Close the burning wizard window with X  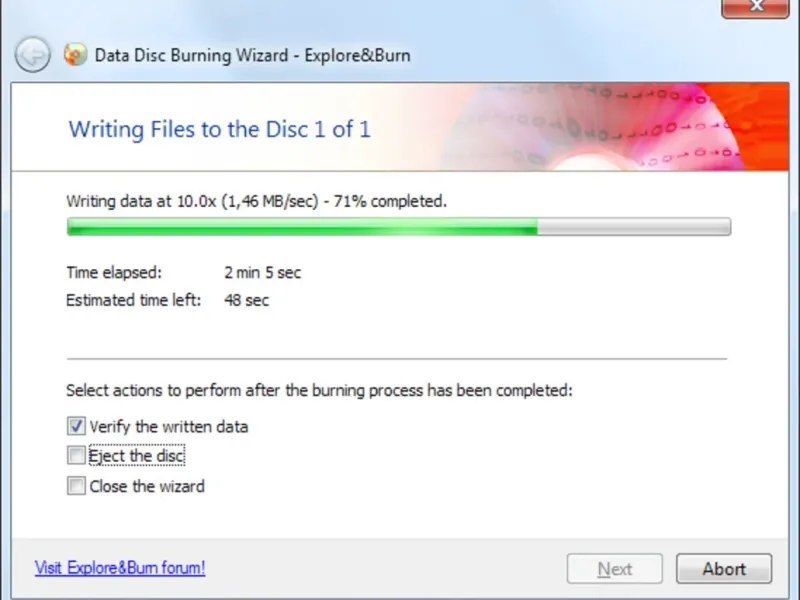point(756,7)
